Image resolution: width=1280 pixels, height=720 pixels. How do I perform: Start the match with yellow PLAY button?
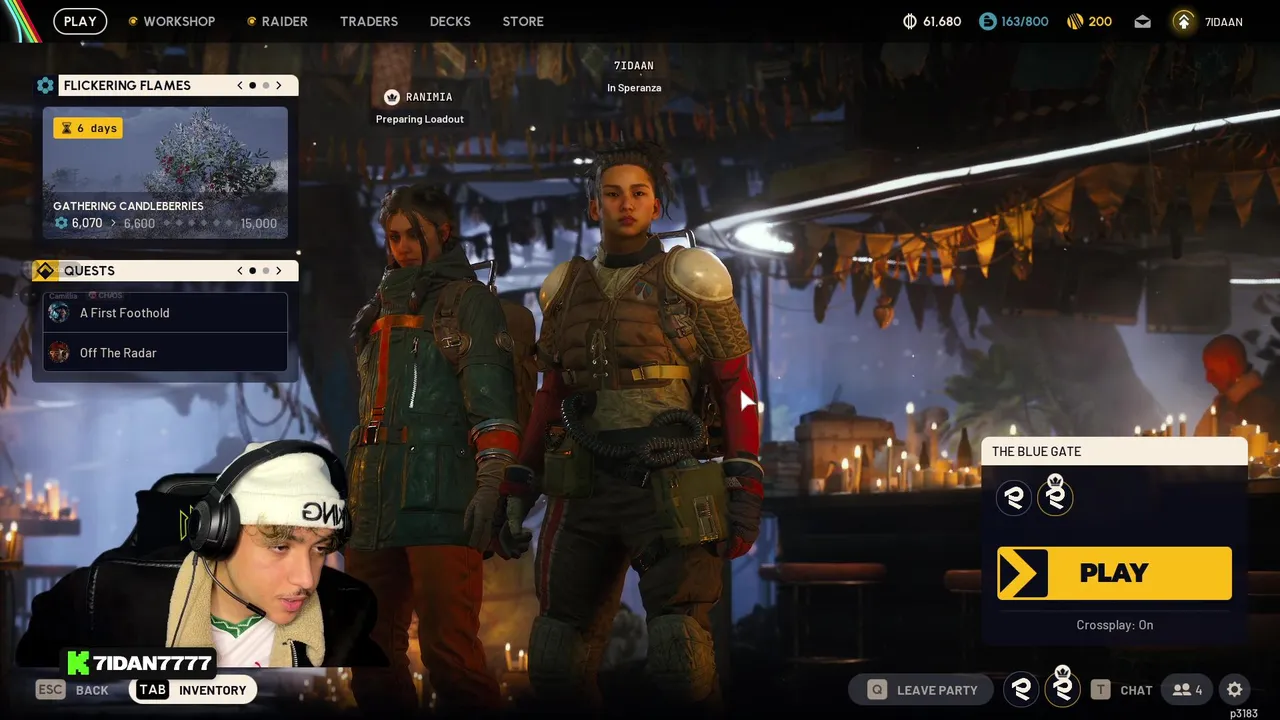(1114, 573)
